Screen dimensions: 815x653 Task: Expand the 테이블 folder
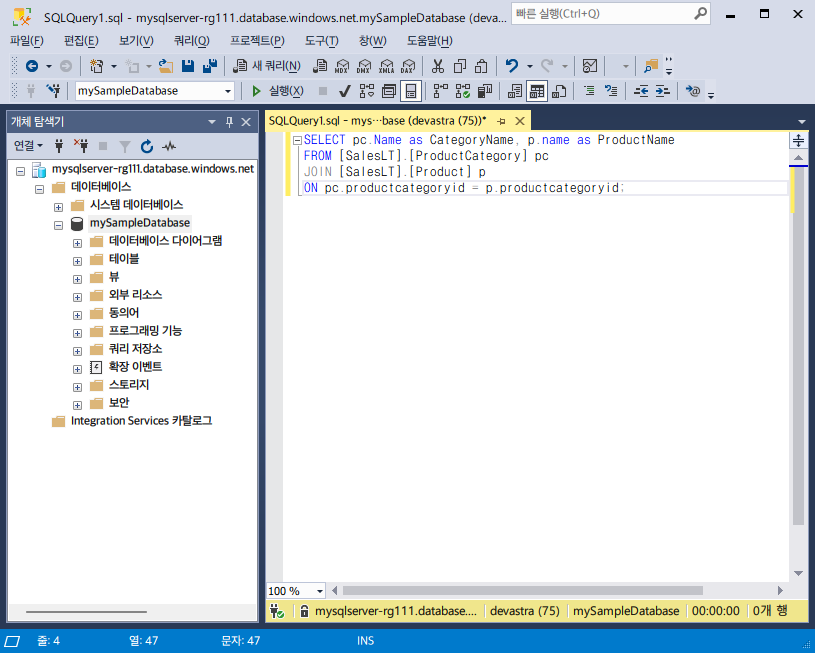[x=77, y=261]
